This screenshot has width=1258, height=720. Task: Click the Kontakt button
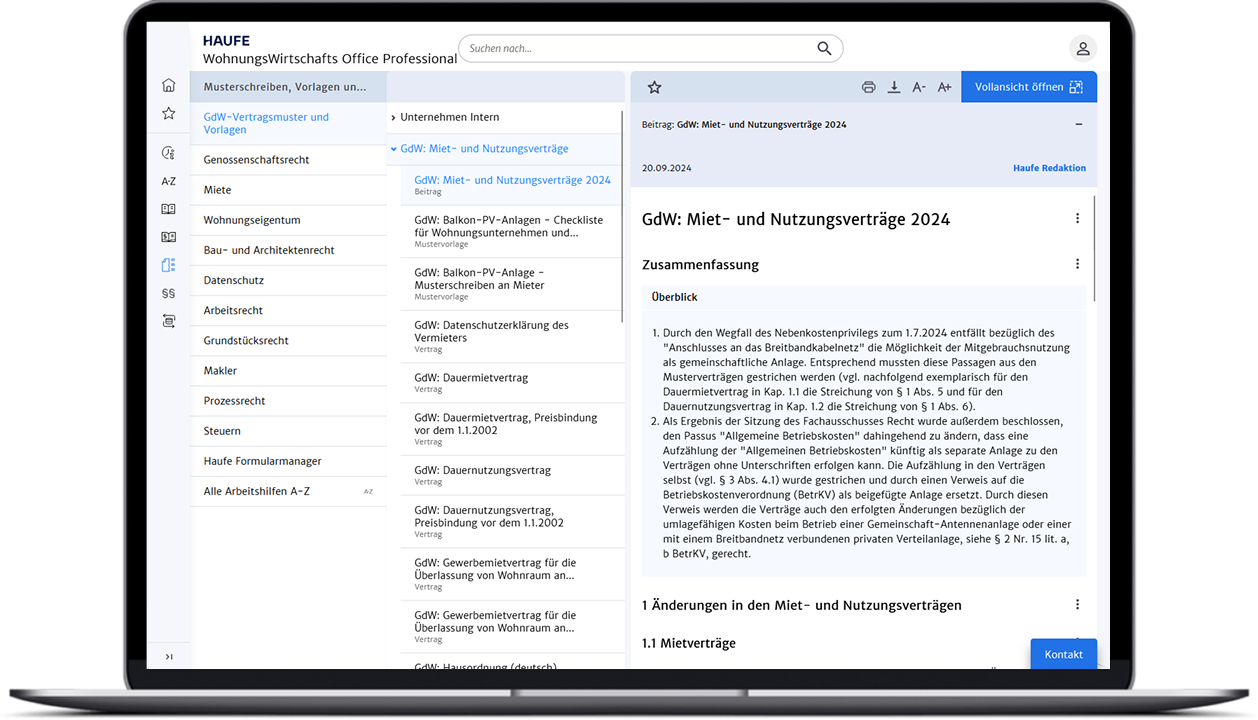click(x=1063, y=654)
